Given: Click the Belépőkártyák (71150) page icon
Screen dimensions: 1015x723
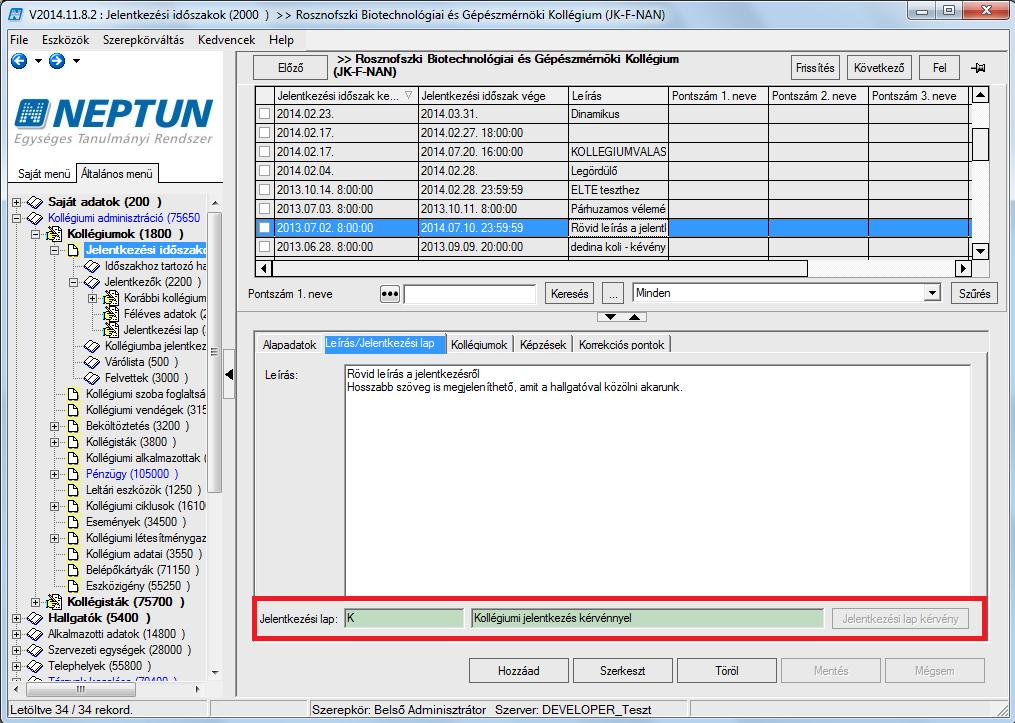Looking at the screenshot, I should [x=73, y=570].
